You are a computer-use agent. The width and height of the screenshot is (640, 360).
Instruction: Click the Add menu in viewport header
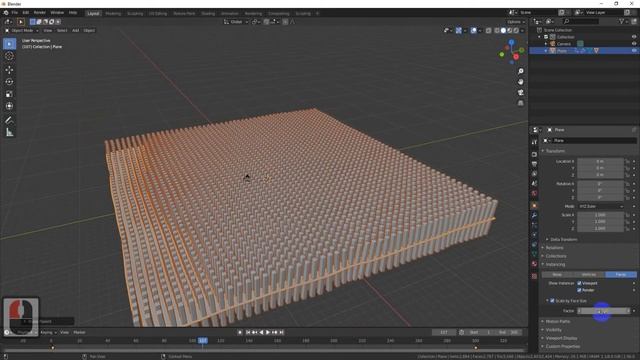pyautogui.click(x=76, y=30)
